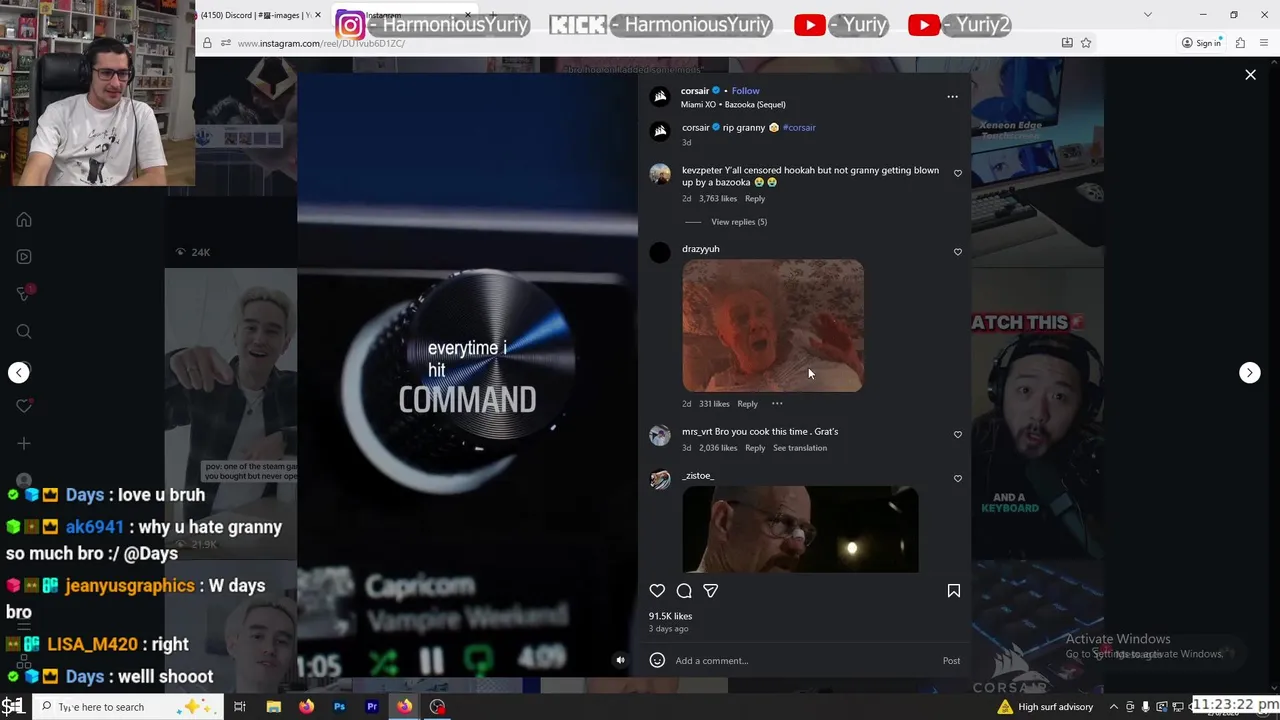List all tabs dropdown chevron
Image resolution: width=1280 pixels, height=720 pixels.
[x=1147, y=15]
